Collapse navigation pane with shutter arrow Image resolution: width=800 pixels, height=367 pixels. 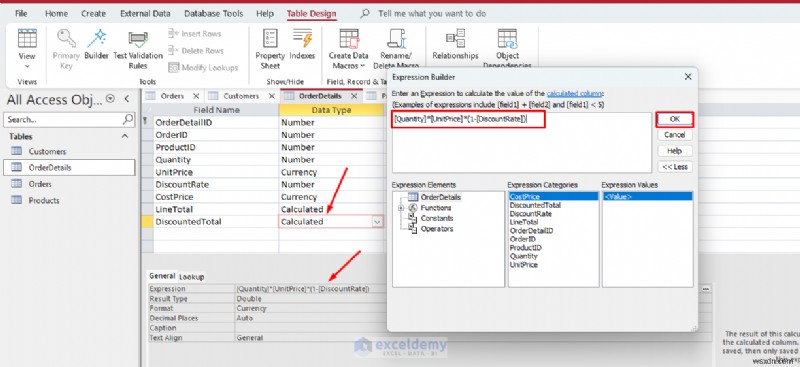point(127,99)
